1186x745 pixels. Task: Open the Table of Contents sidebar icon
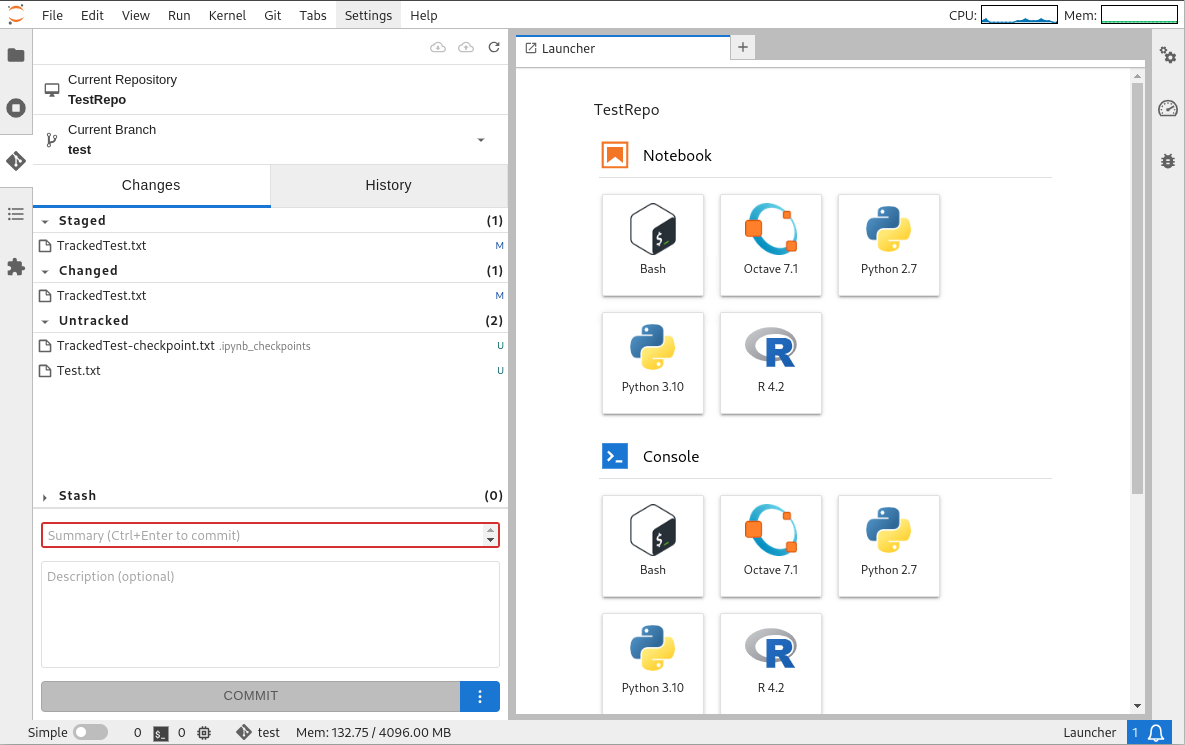click(x=16, y=214)
